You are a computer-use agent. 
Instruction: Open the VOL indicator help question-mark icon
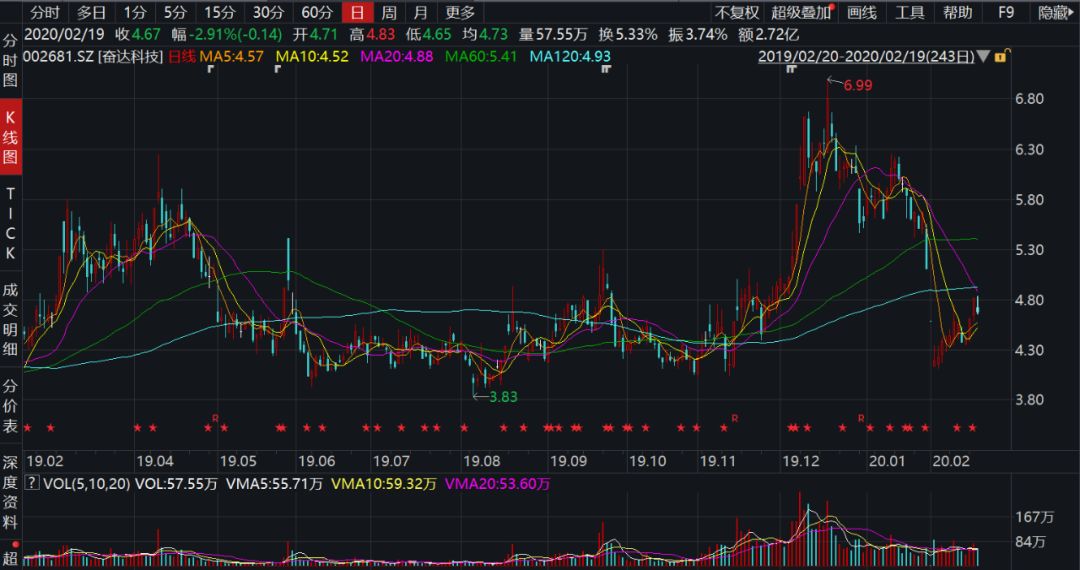[31, 484]
